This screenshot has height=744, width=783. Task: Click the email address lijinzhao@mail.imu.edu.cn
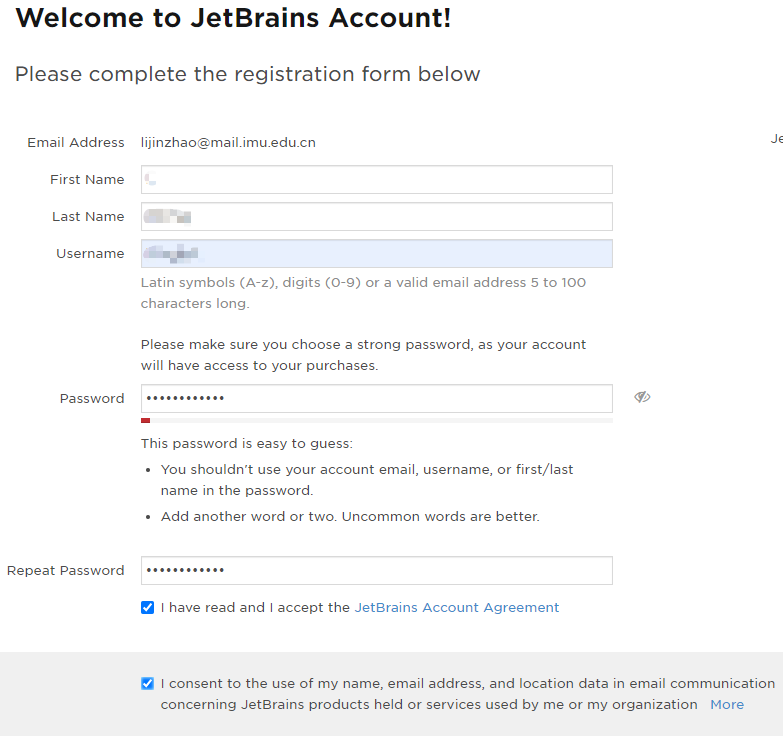(228, 143)
